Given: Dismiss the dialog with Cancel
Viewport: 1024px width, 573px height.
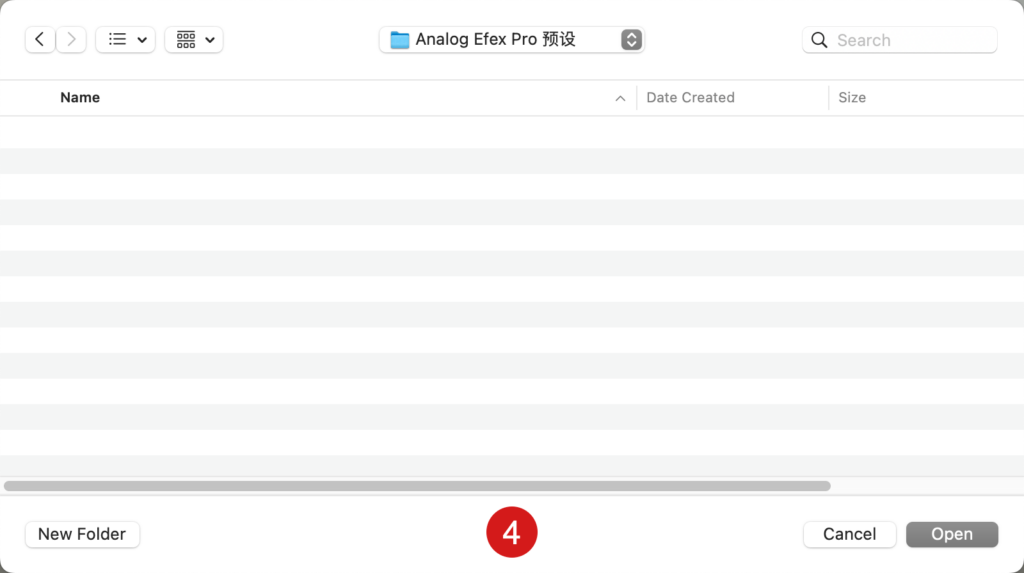Looking at the screenshot, I should point(849,534).
